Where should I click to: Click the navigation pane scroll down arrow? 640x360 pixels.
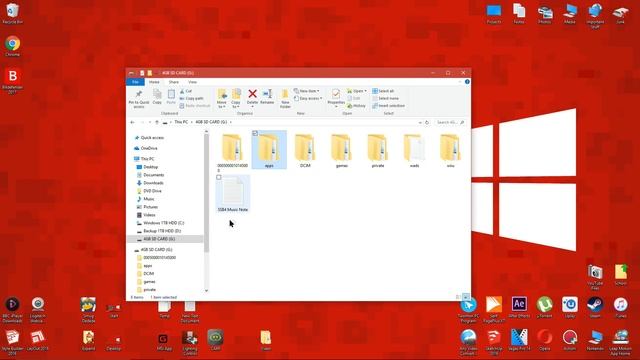(x=206, y=290)
